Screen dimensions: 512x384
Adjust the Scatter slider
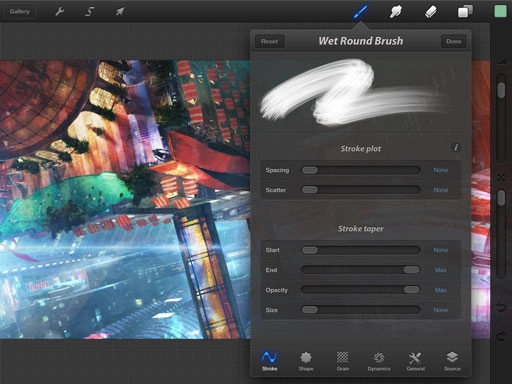(x=361, y=190)
